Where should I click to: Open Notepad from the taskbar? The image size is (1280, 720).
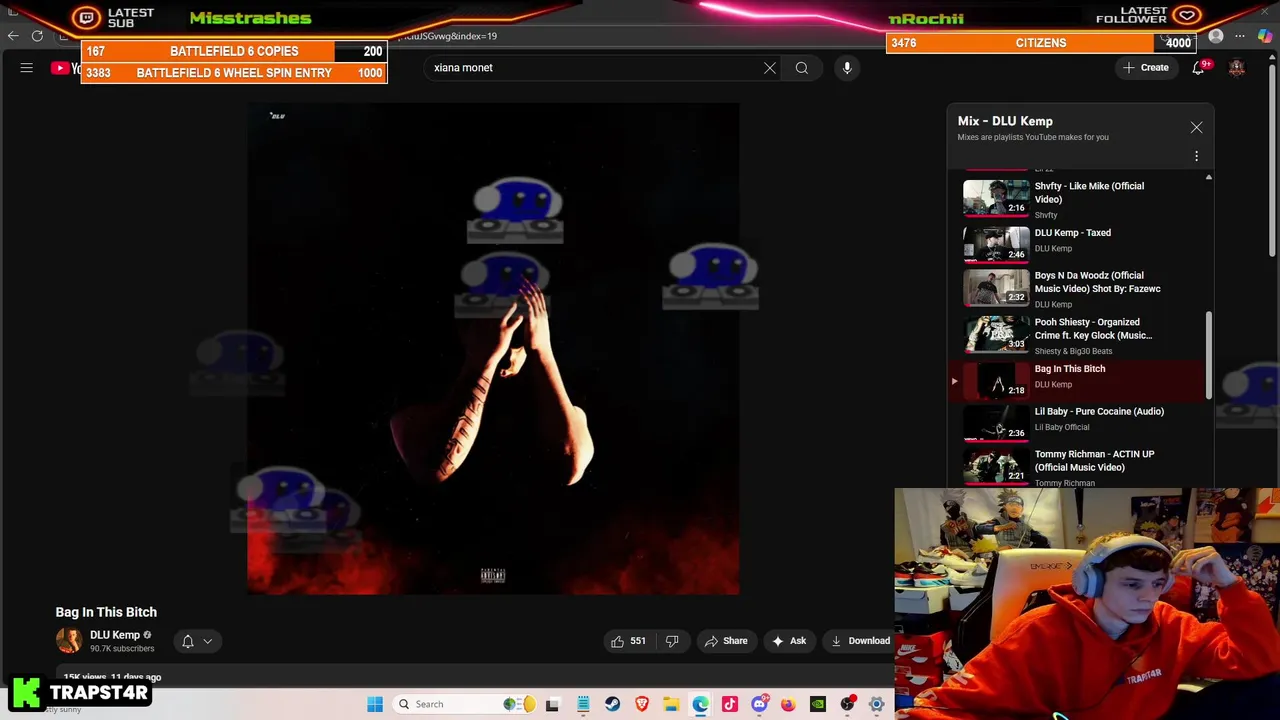[x=583, y=704]
